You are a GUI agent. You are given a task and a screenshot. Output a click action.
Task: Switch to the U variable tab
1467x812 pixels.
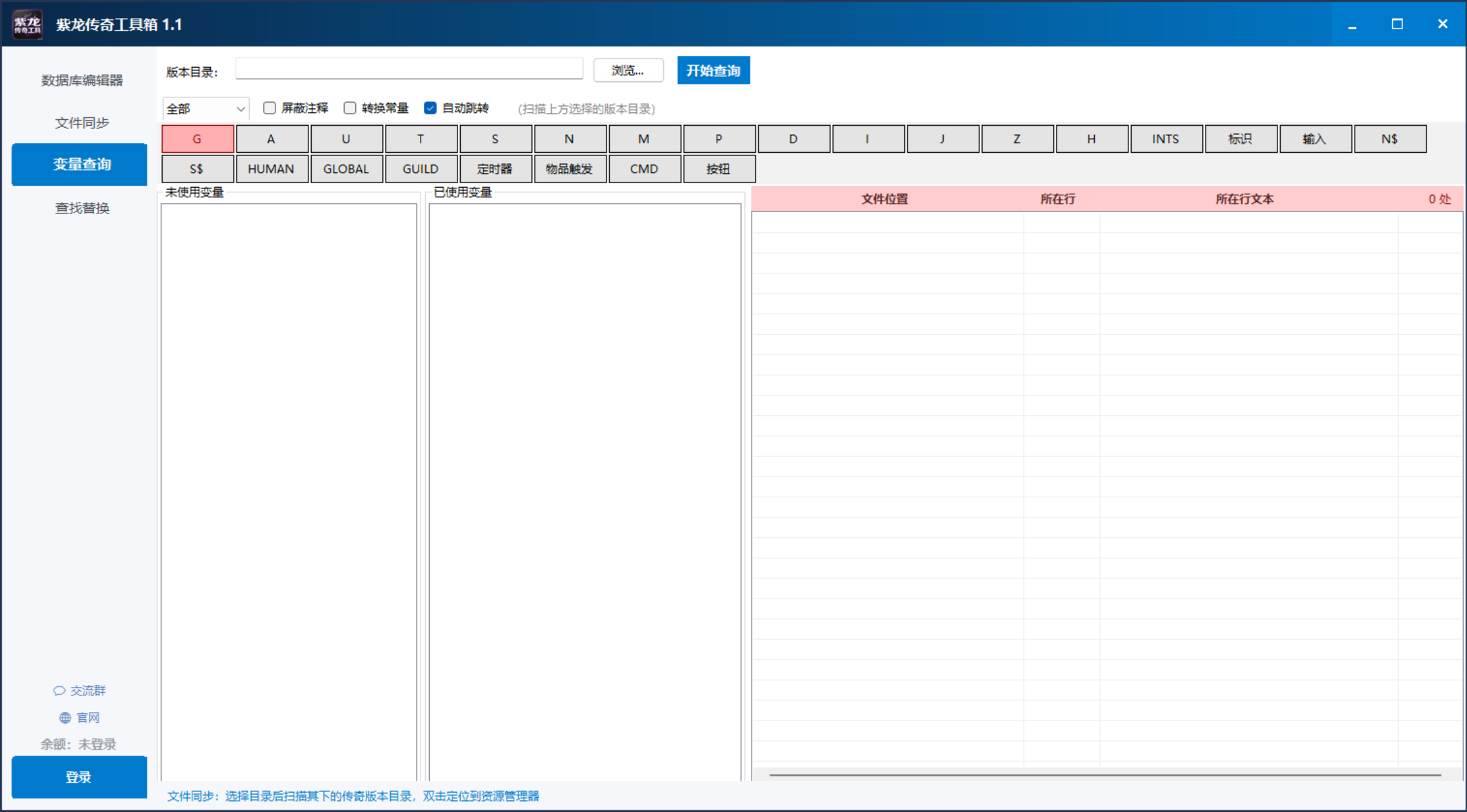346,139
